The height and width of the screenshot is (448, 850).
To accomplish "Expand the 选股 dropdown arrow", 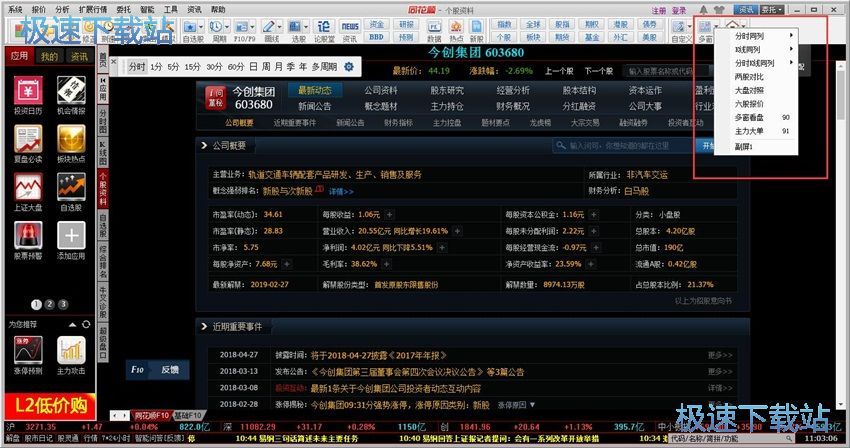I will (305, 27).
